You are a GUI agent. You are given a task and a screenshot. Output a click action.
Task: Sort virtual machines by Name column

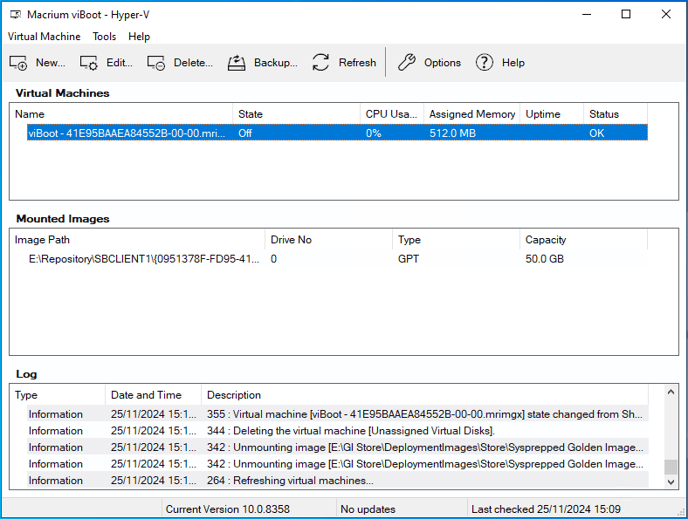tap(122, 114)
